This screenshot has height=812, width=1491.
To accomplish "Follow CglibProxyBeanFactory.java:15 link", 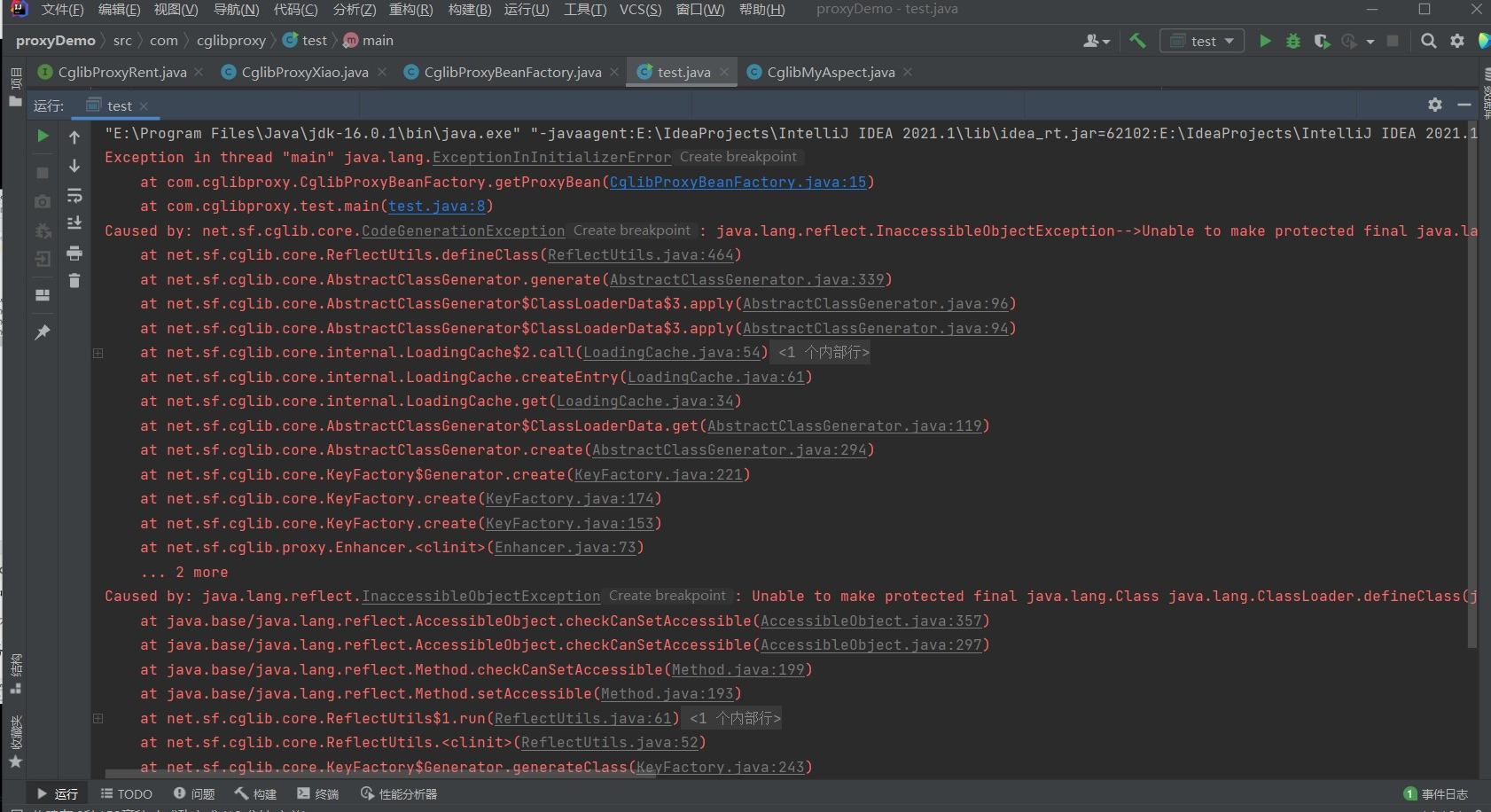I will (x=738, y=182).
